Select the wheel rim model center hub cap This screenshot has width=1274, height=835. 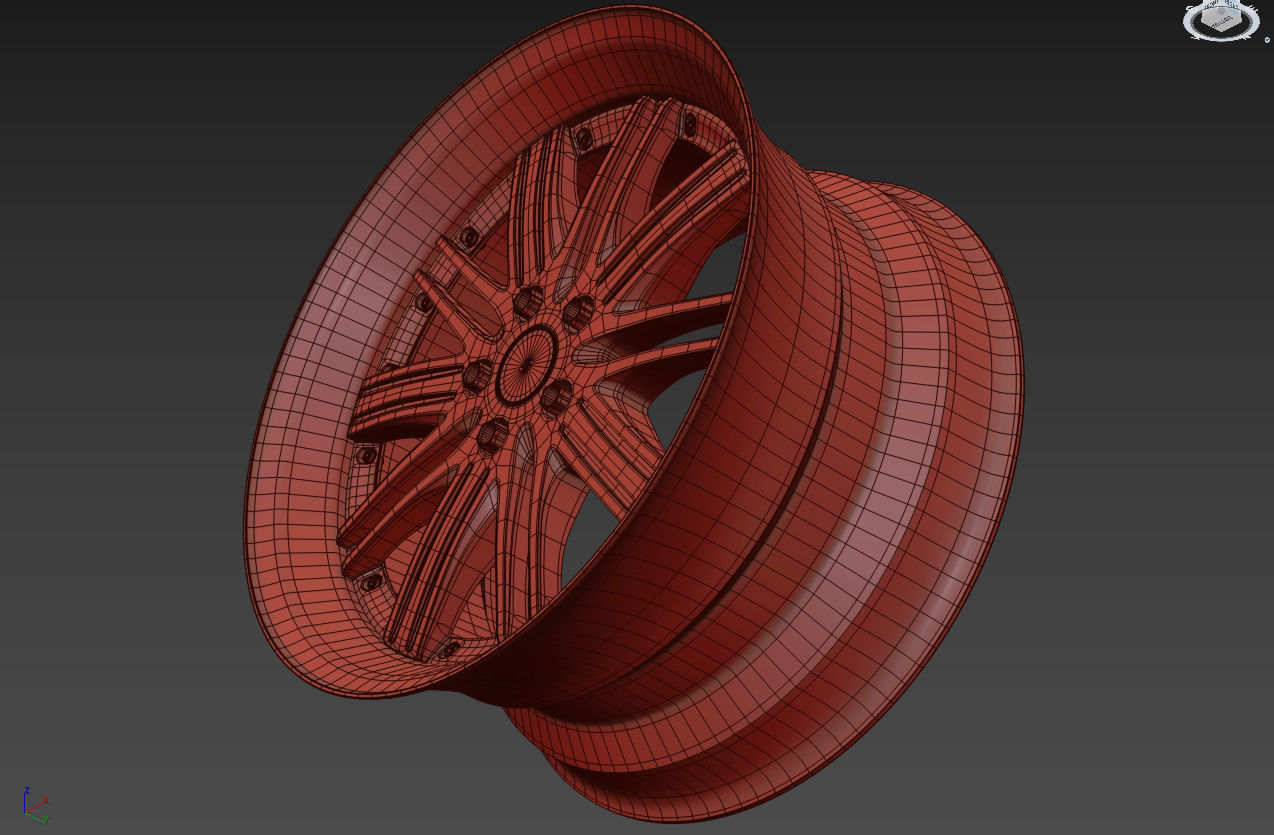(526, 364)
